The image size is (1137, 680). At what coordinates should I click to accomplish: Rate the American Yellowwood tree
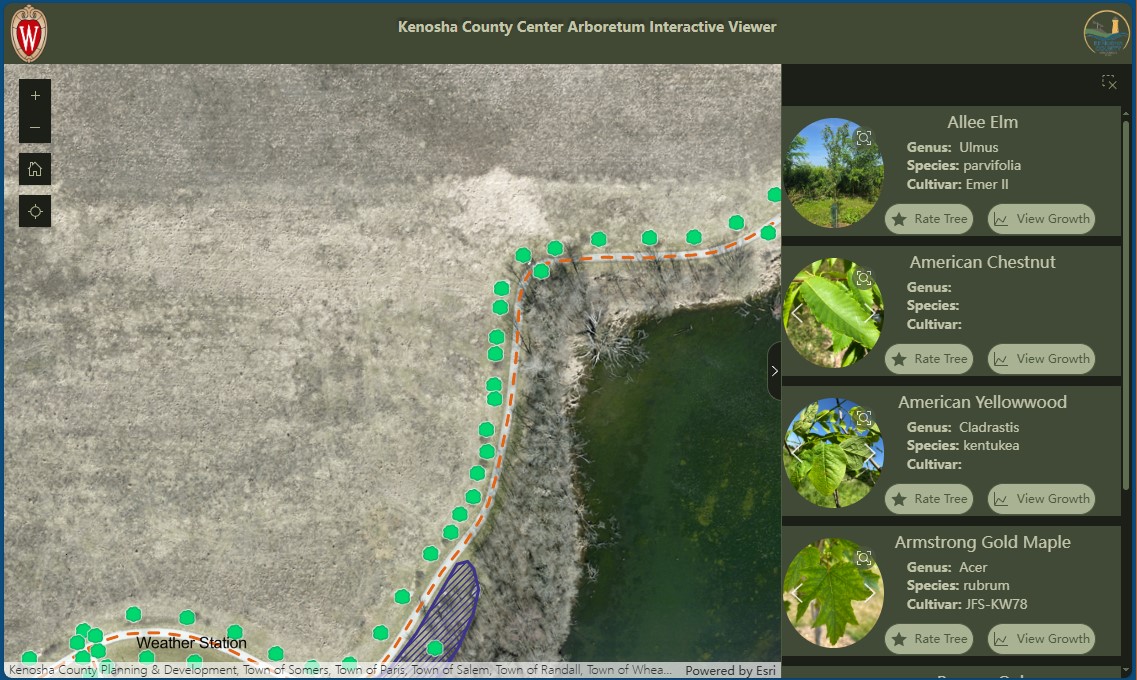coord(929,499)
